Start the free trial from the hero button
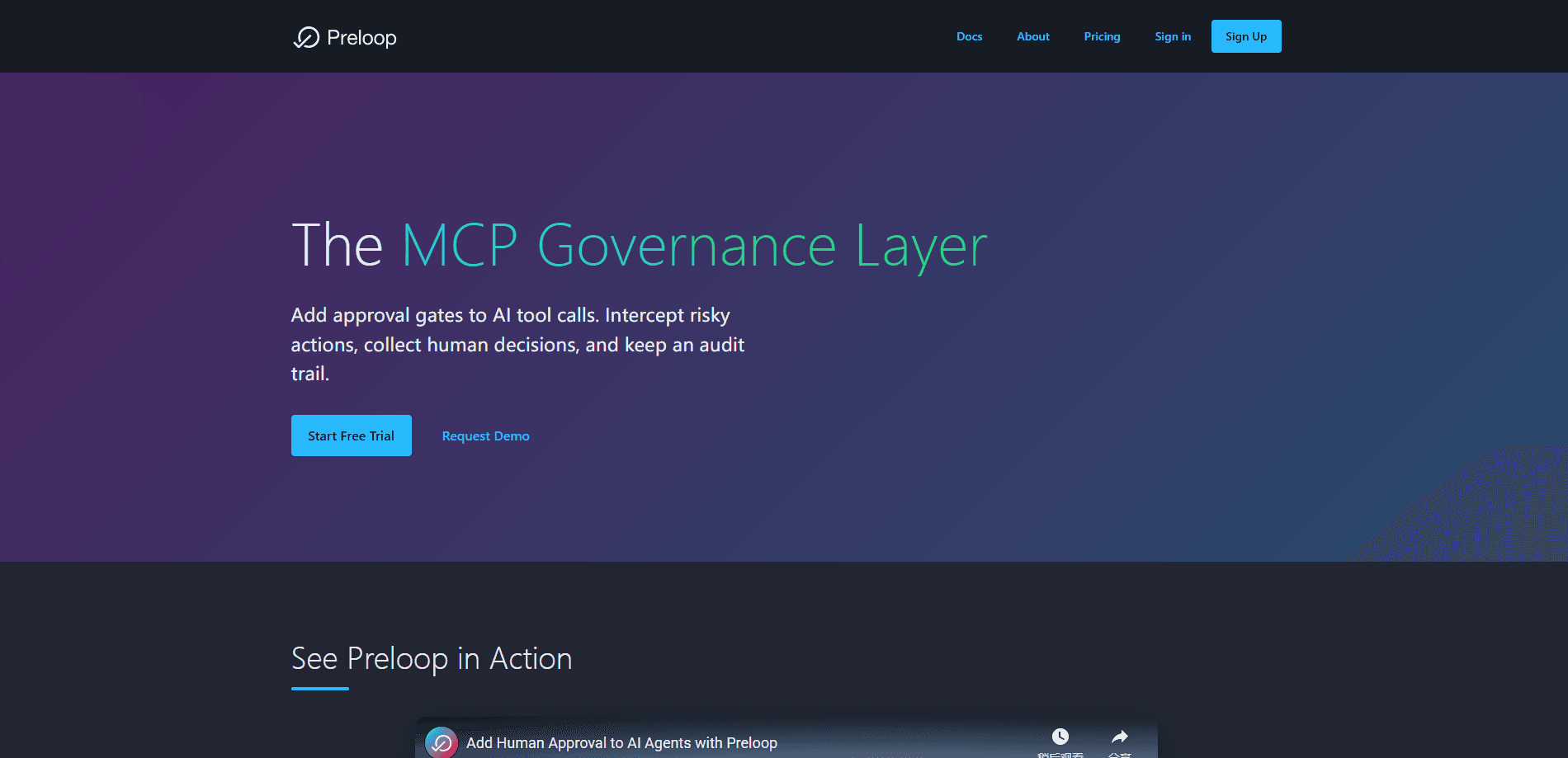Screen dimensions: 1568x758 coord(352,435)
